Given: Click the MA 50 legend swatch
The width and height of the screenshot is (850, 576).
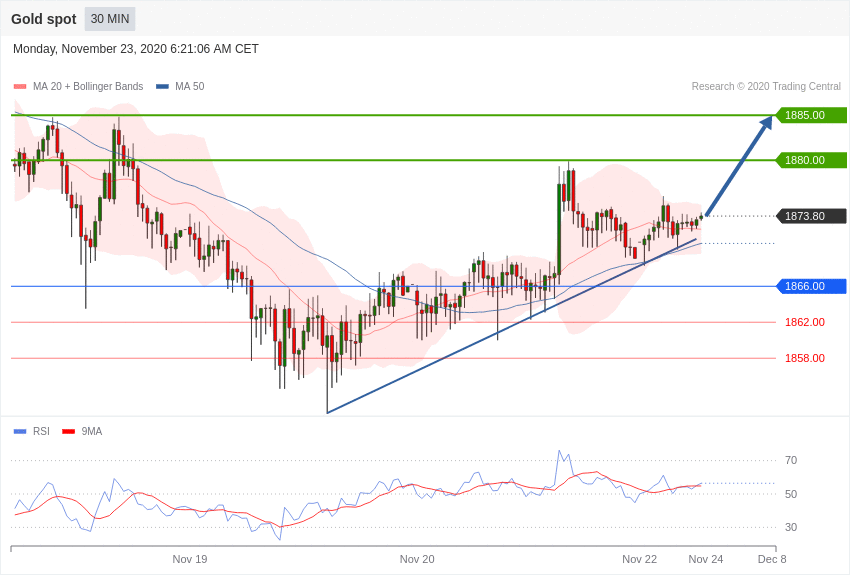Looking at the screenshot, I should 162,86.
